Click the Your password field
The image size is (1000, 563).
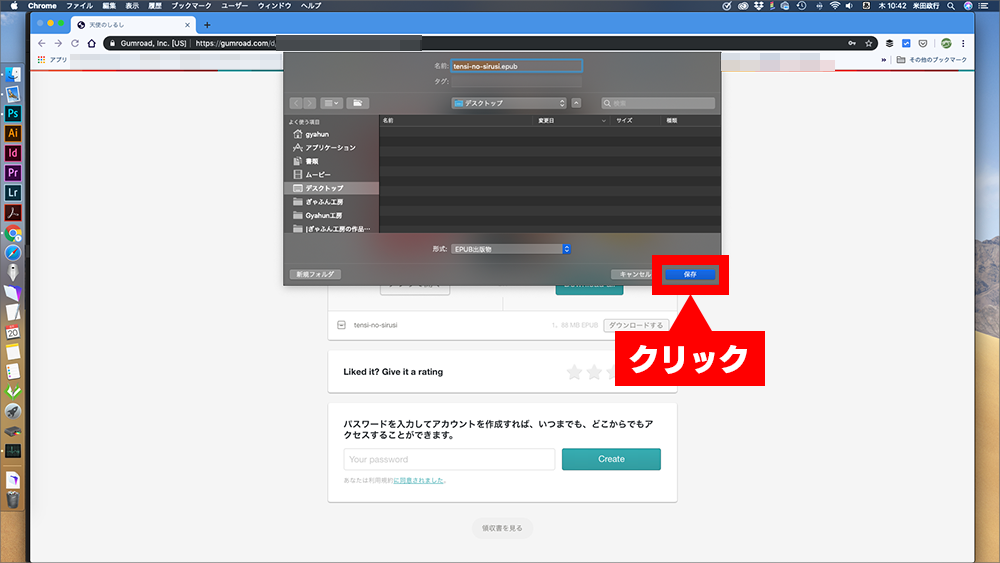(x=449, y=459)
